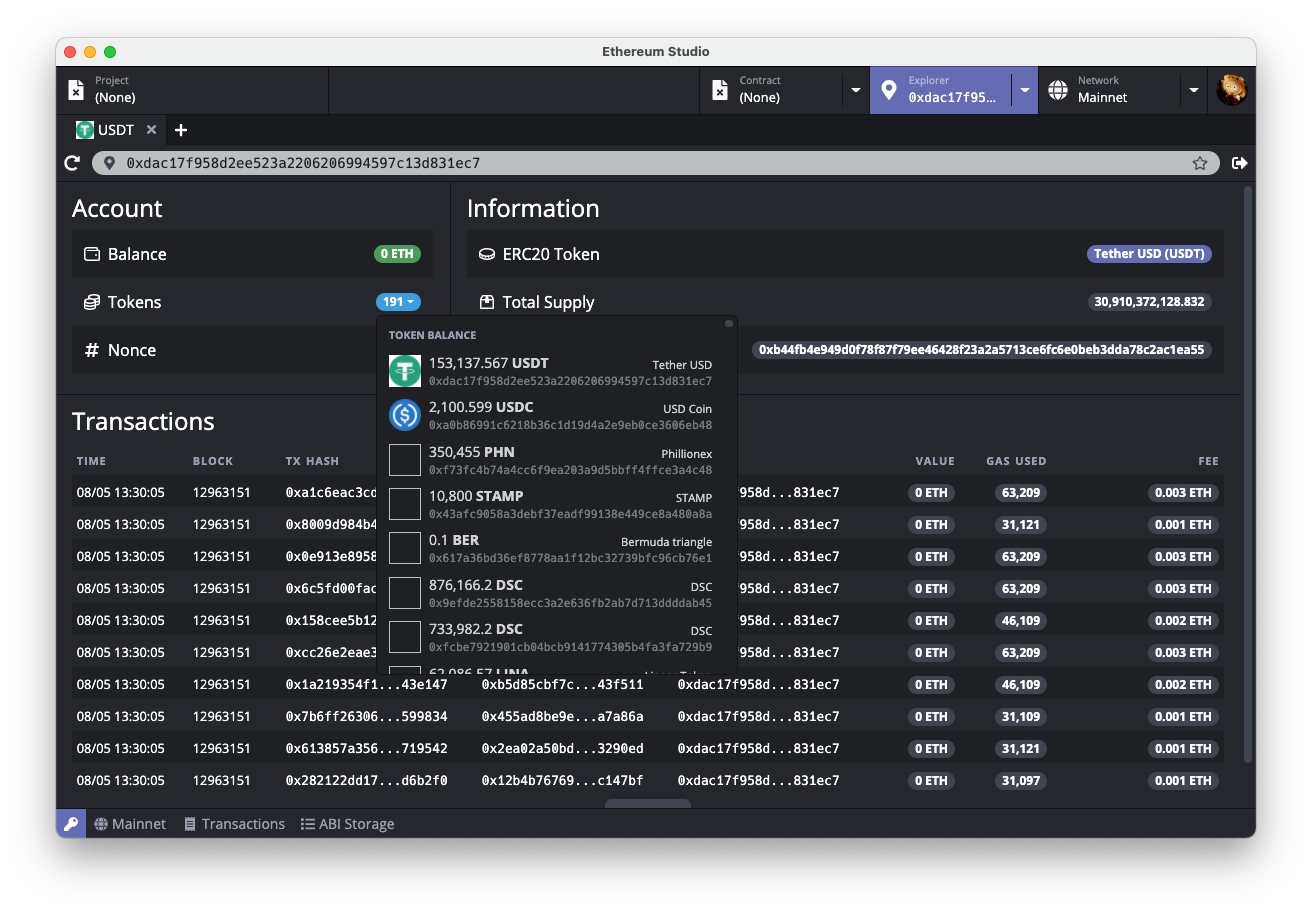Click the key icon in status bar

[71, 824]
